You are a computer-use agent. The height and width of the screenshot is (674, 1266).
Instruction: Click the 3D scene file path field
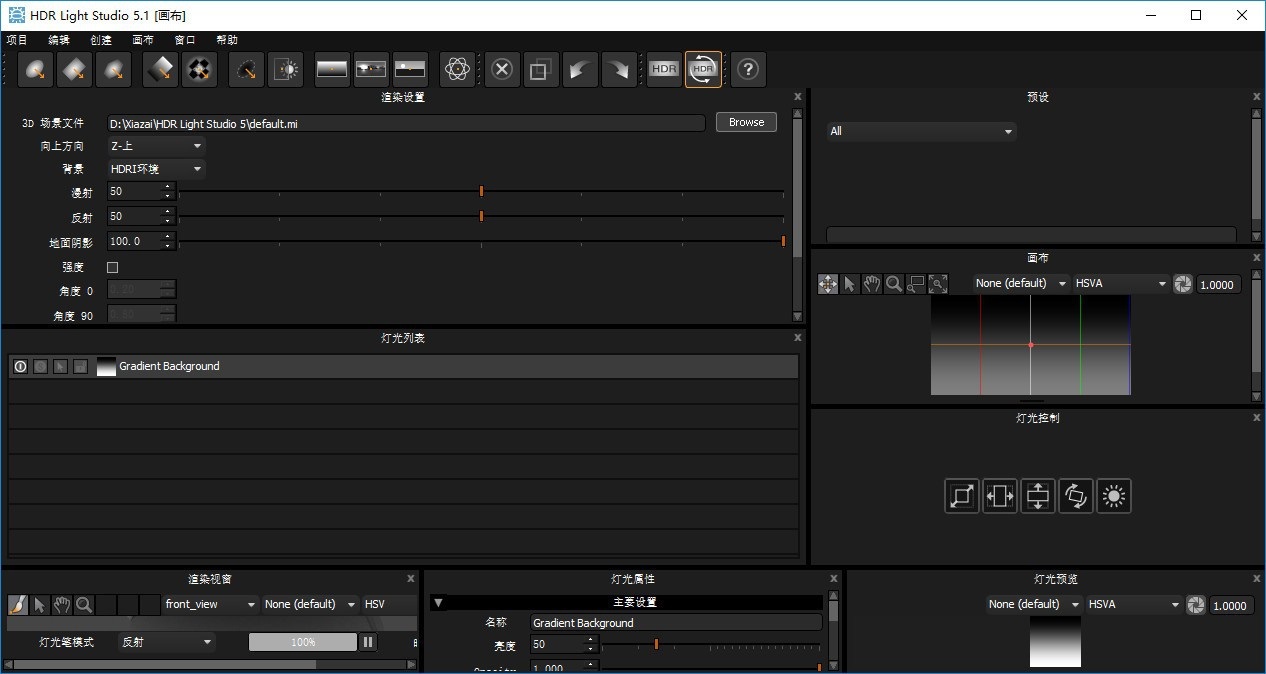406,123
